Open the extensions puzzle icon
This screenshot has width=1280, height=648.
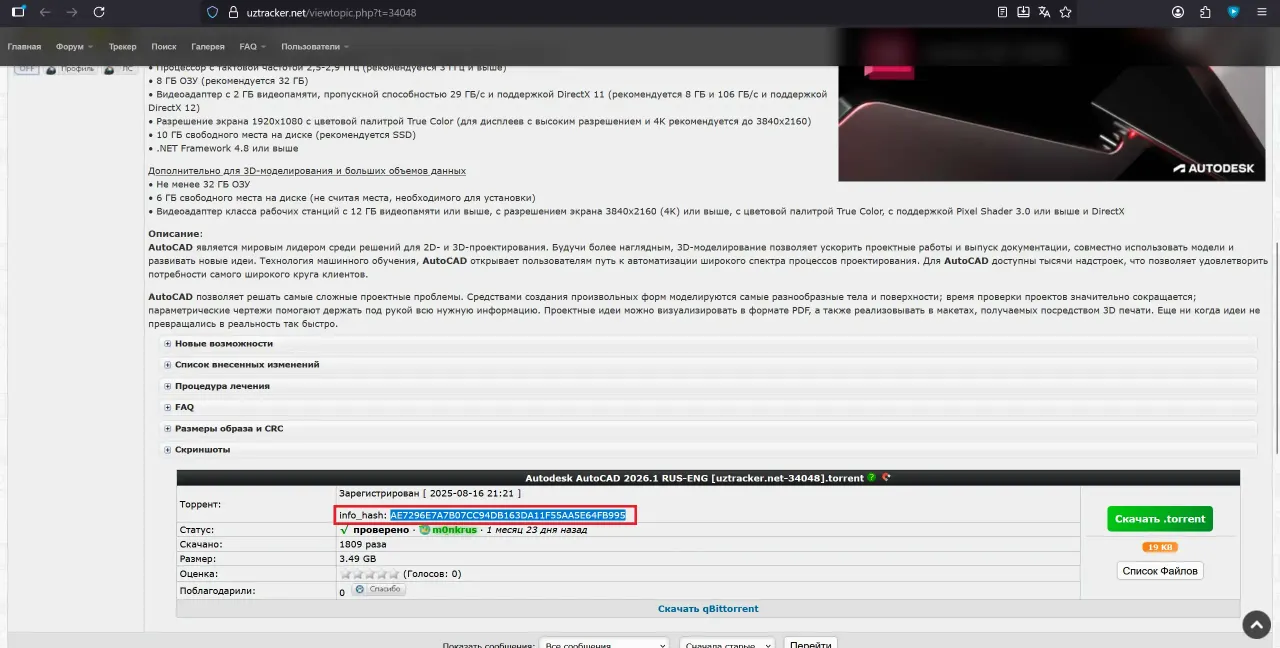1205,12
